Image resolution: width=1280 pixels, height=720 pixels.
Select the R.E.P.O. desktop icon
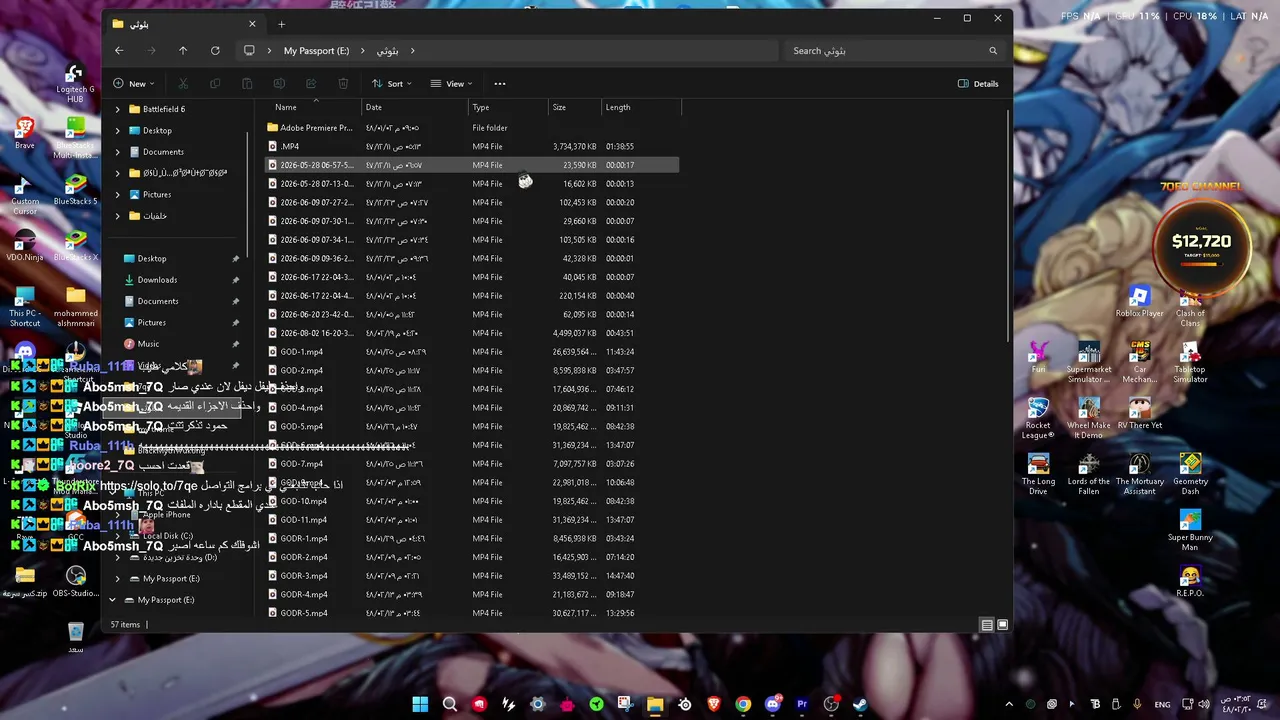coord(1190,582)
